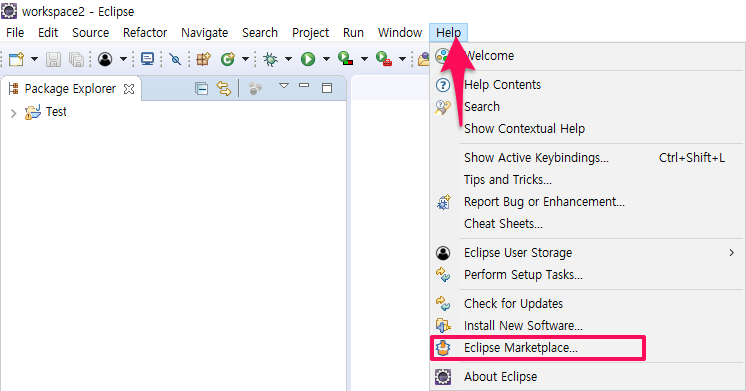Click the Run External Tools icon
The image size is (746, 391).
click(x=383, y=59)
